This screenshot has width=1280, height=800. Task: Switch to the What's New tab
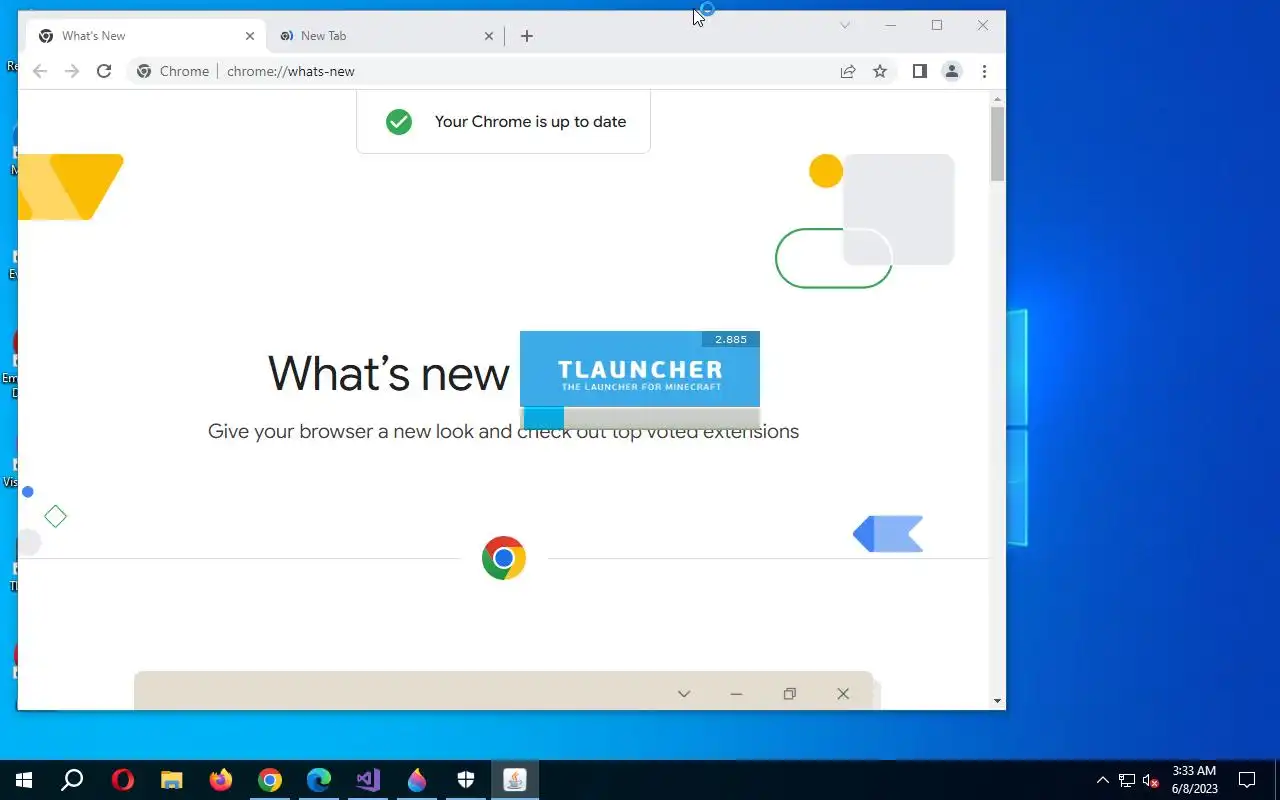coord(146,36)
